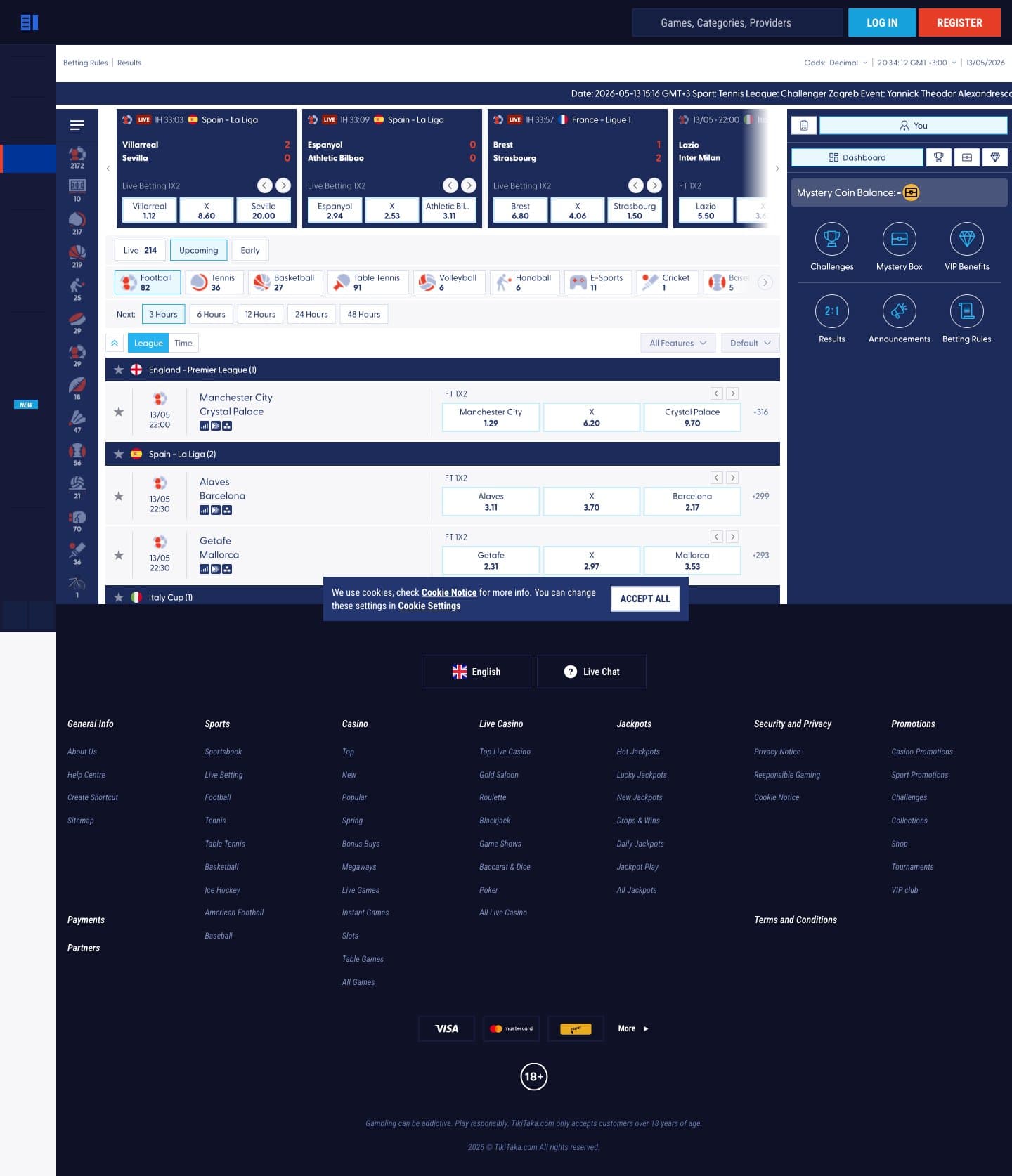
Task: Next market arrow for Manchester City match
Action: point(732,393)
